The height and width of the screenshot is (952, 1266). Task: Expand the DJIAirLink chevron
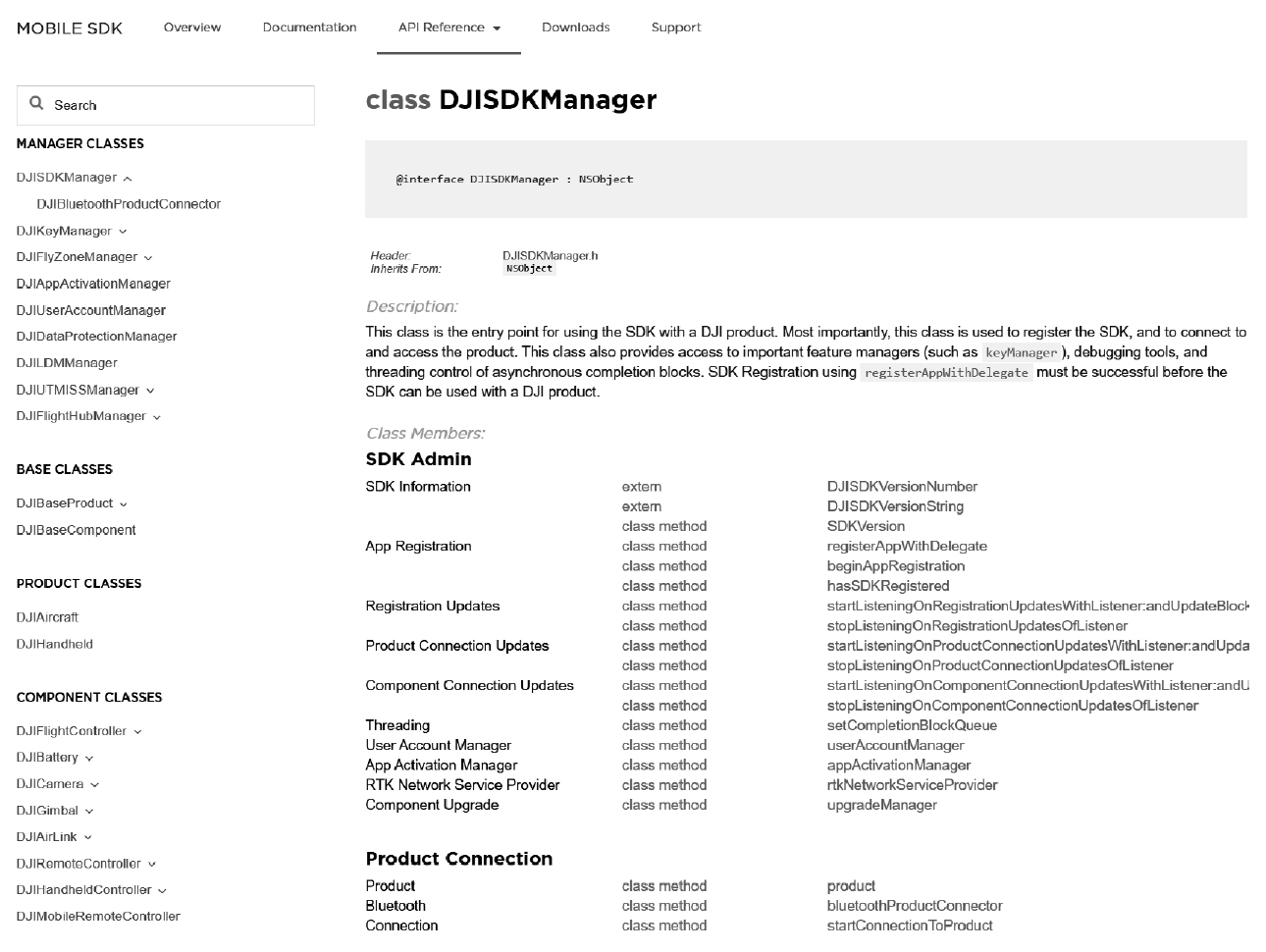[88, 838]
